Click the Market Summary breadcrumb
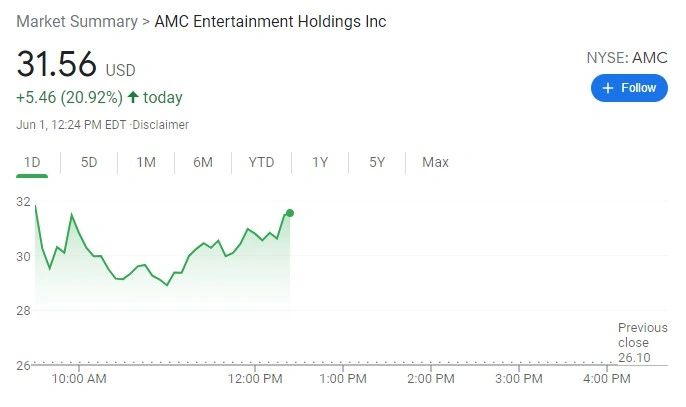Viewport: 686px width, 407px height. pos(77,21)
